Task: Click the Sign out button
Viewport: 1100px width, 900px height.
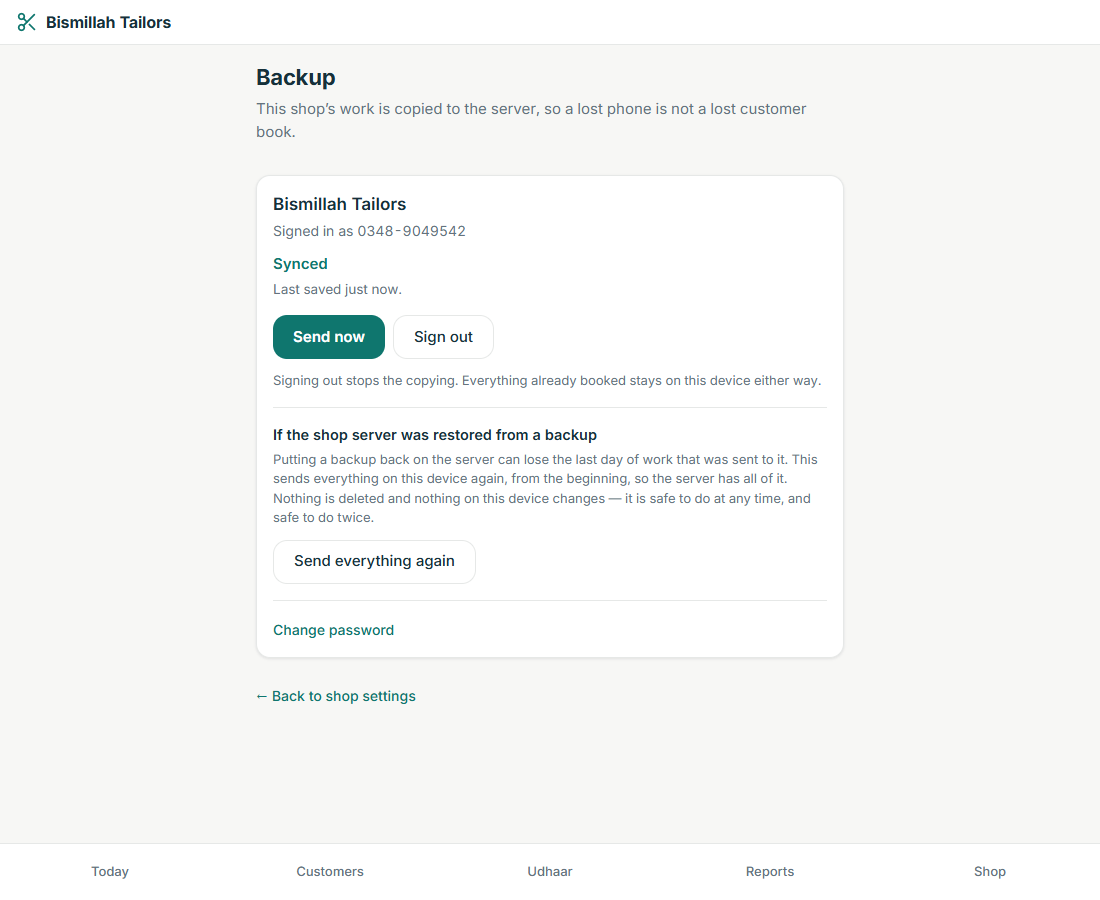Action: [443, 337]
